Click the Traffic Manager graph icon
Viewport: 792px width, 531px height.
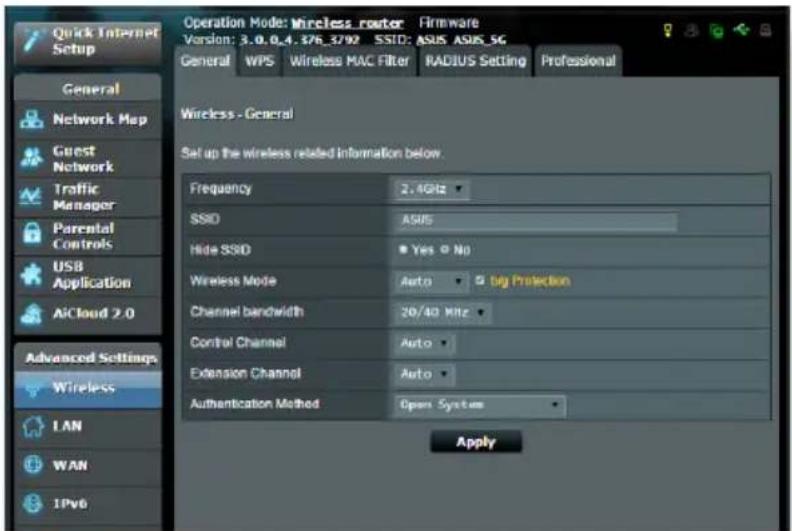click(30, 197)
